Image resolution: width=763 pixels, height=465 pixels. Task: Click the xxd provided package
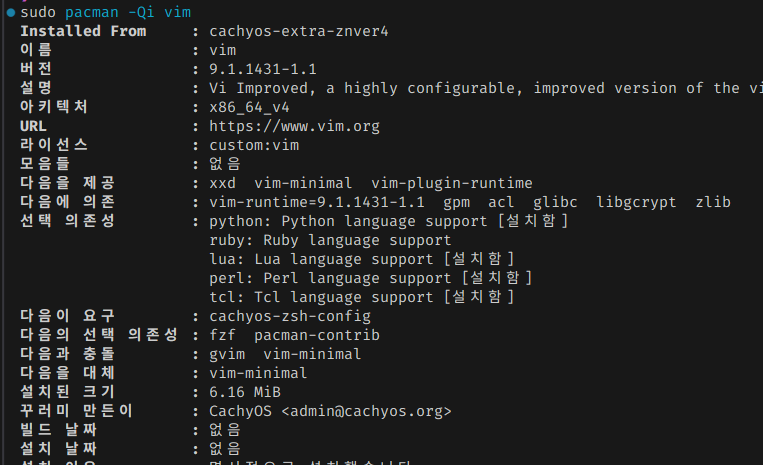222,183
